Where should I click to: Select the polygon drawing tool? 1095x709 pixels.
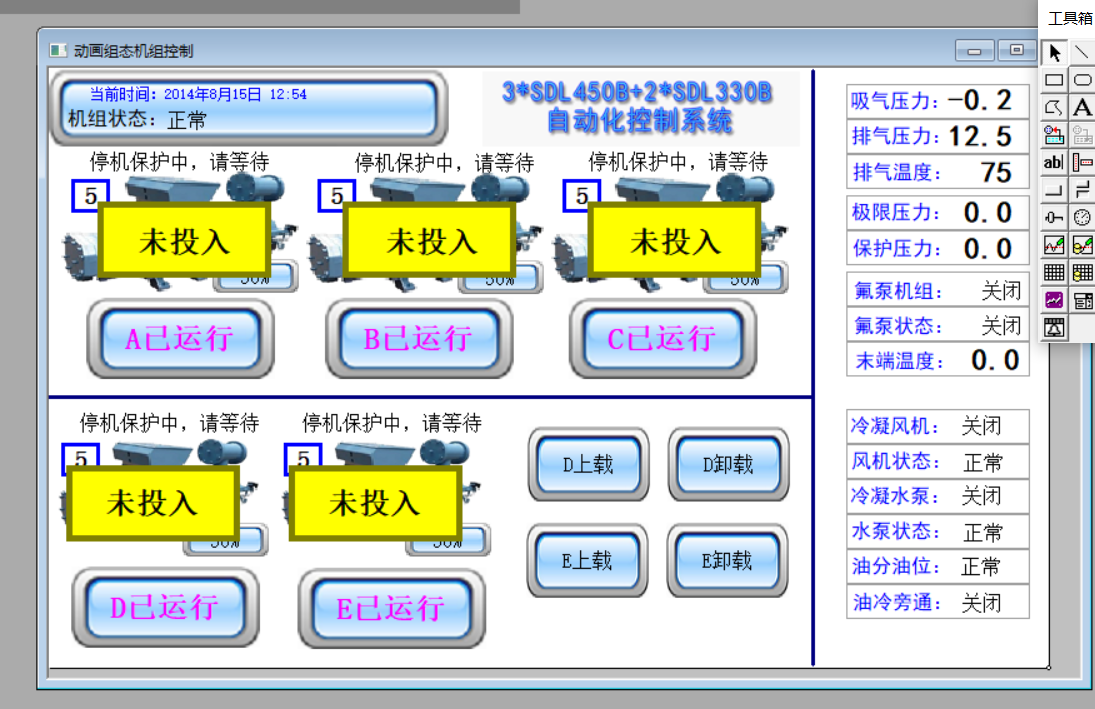(x=1054, y=107)
